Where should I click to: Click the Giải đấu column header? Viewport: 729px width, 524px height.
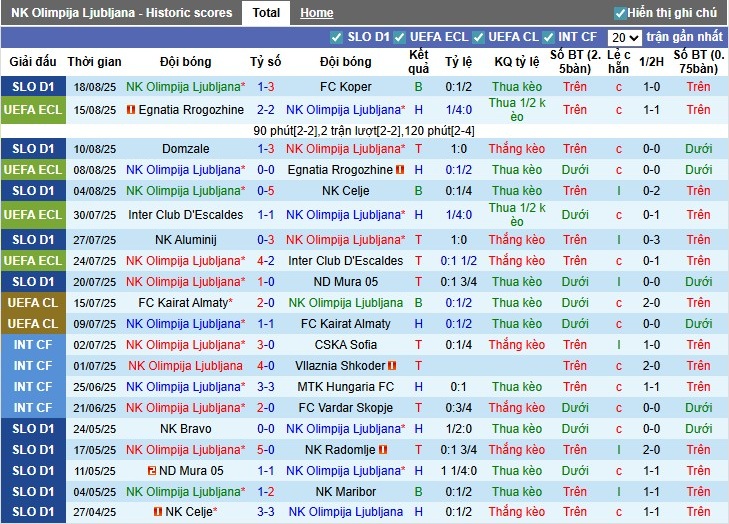point(33,62)
